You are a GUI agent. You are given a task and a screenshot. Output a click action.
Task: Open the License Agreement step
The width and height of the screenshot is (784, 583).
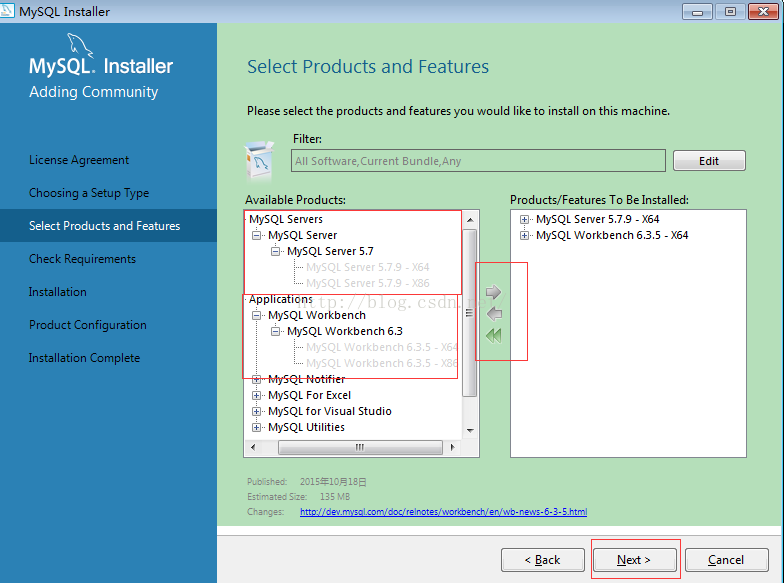click(79, 160)
